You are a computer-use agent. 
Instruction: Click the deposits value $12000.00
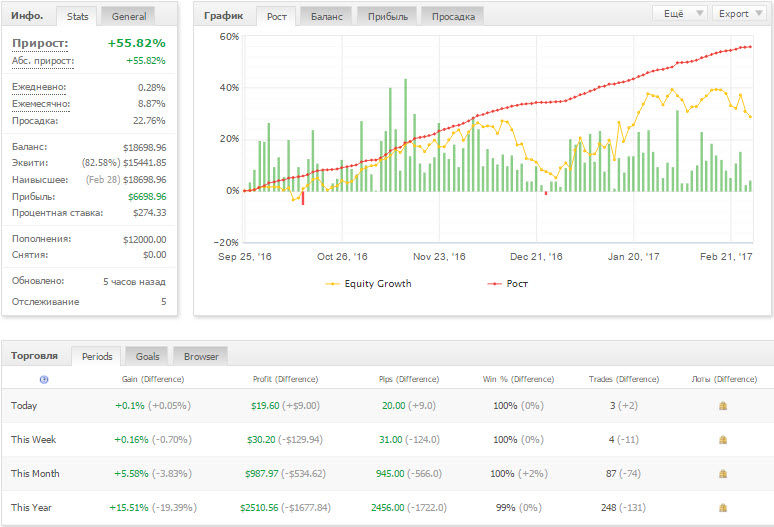click(145, 239)
